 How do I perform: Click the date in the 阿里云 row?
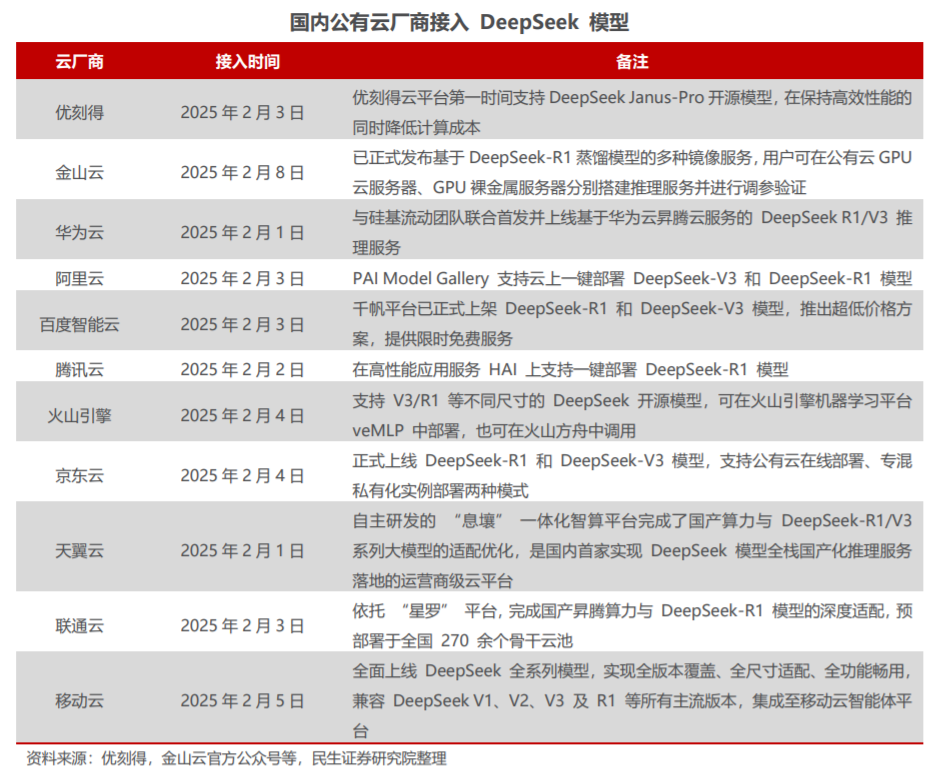tap(242, 279)
